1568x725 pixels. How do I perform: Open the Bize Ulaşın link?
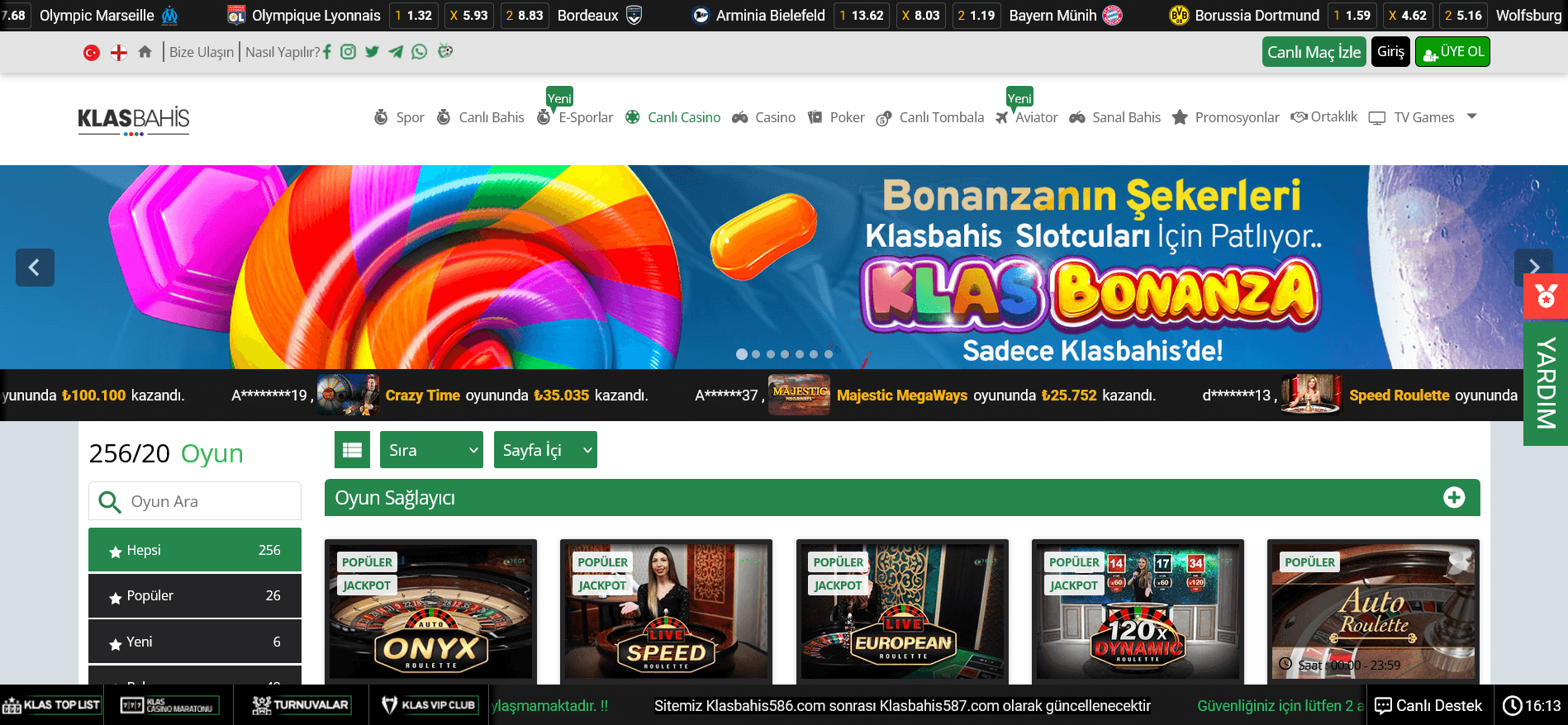202,52
